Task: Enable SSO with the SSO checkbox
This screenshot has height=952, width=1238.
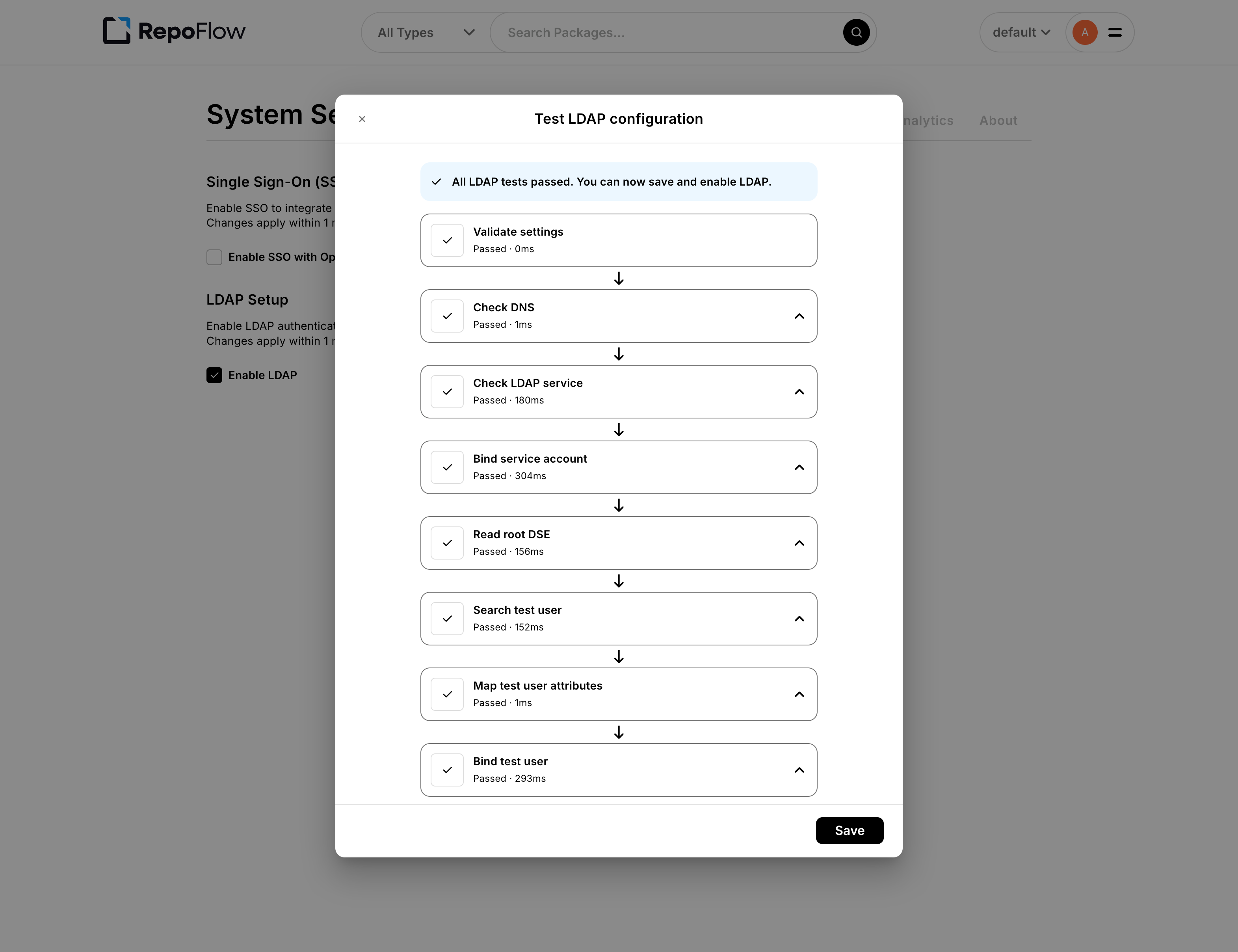Action: [214, 257]
